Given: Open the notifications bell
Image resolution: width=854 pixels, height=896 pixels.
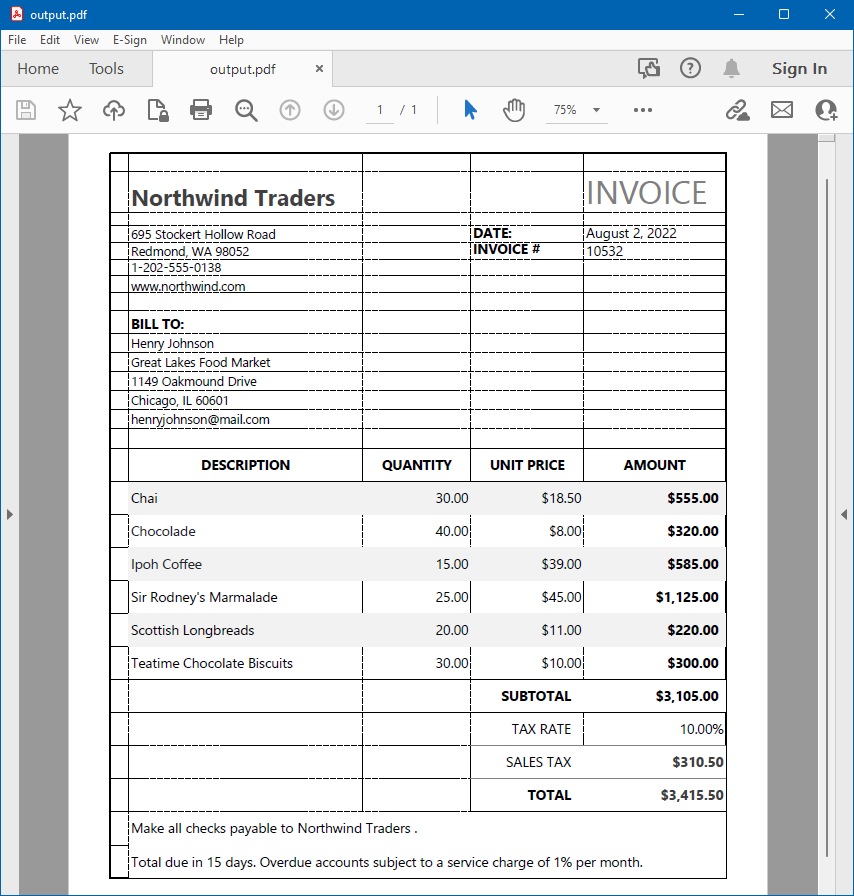Looking at the screenshot, I should (x=731, y=67).
